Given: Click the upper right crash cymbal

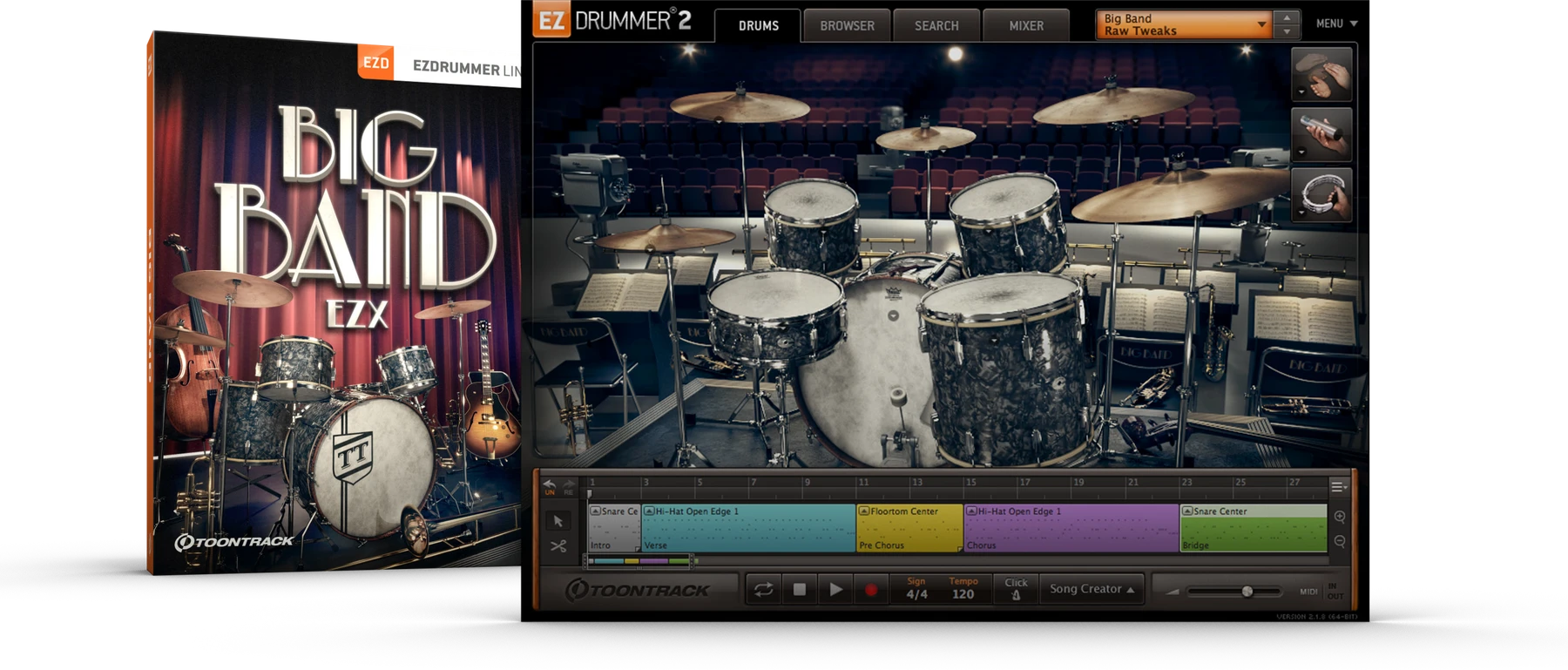Looking at the screenshot, I should [x=1112, y=105].
